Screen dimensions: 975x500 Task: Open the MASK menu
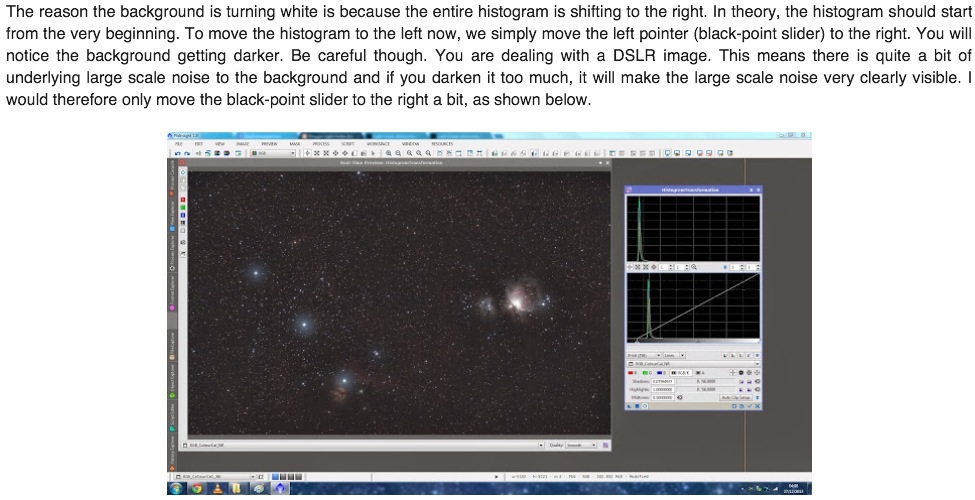pos(295,144)
